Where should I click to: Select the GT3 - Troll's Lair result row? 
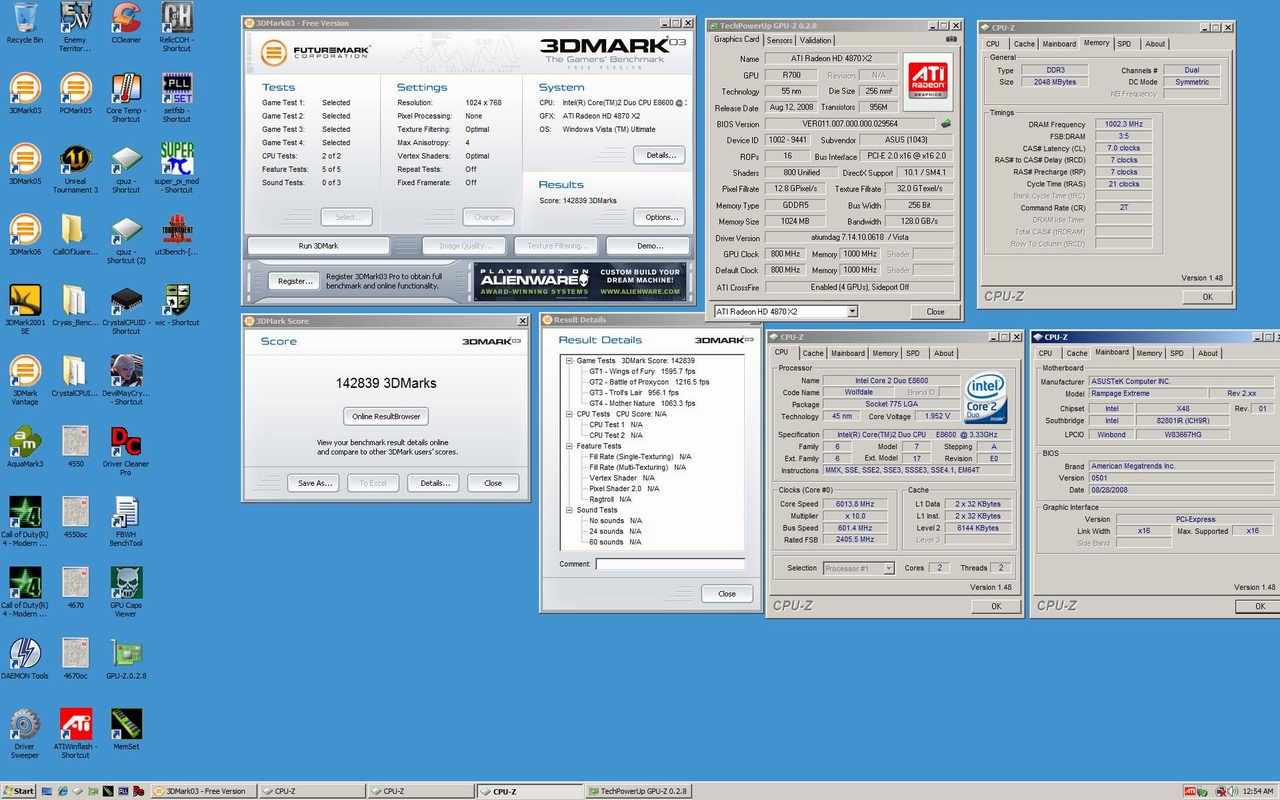636,392
